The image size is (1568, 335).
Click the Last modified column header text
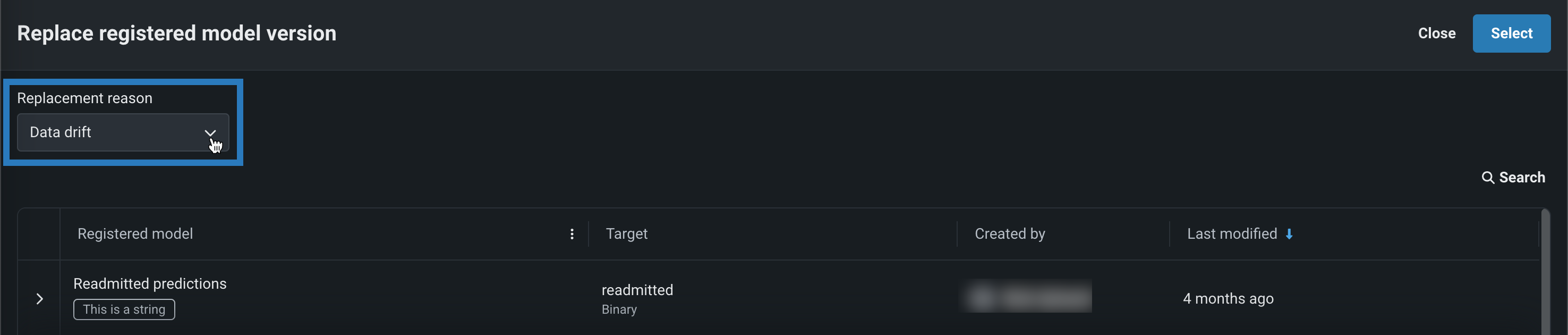tap(1231, 234)
